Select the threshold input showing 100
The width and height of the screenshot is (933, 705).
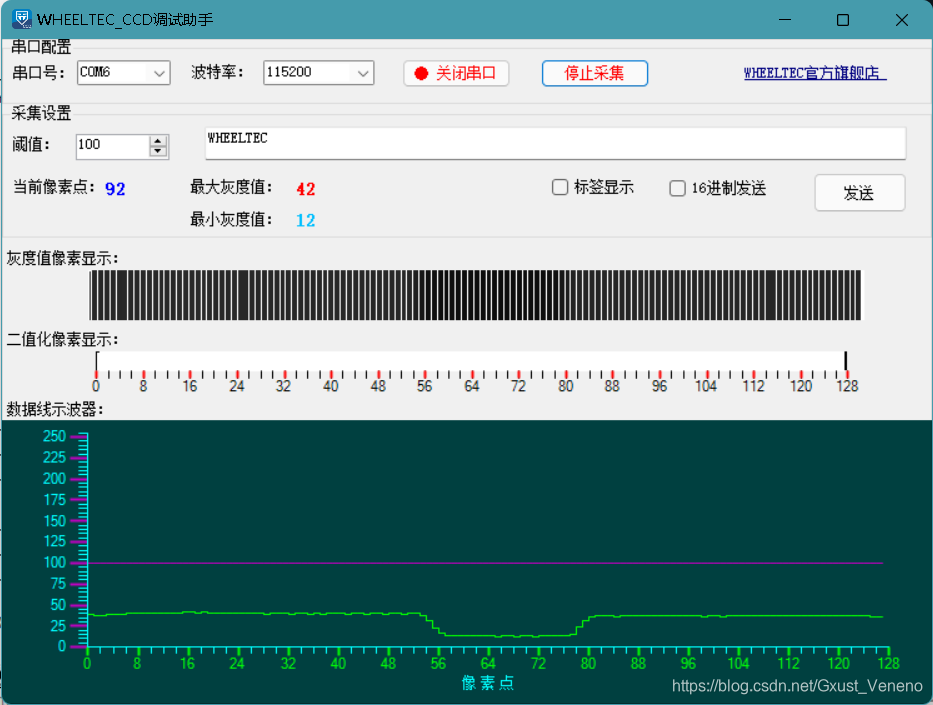coord(110,146)
